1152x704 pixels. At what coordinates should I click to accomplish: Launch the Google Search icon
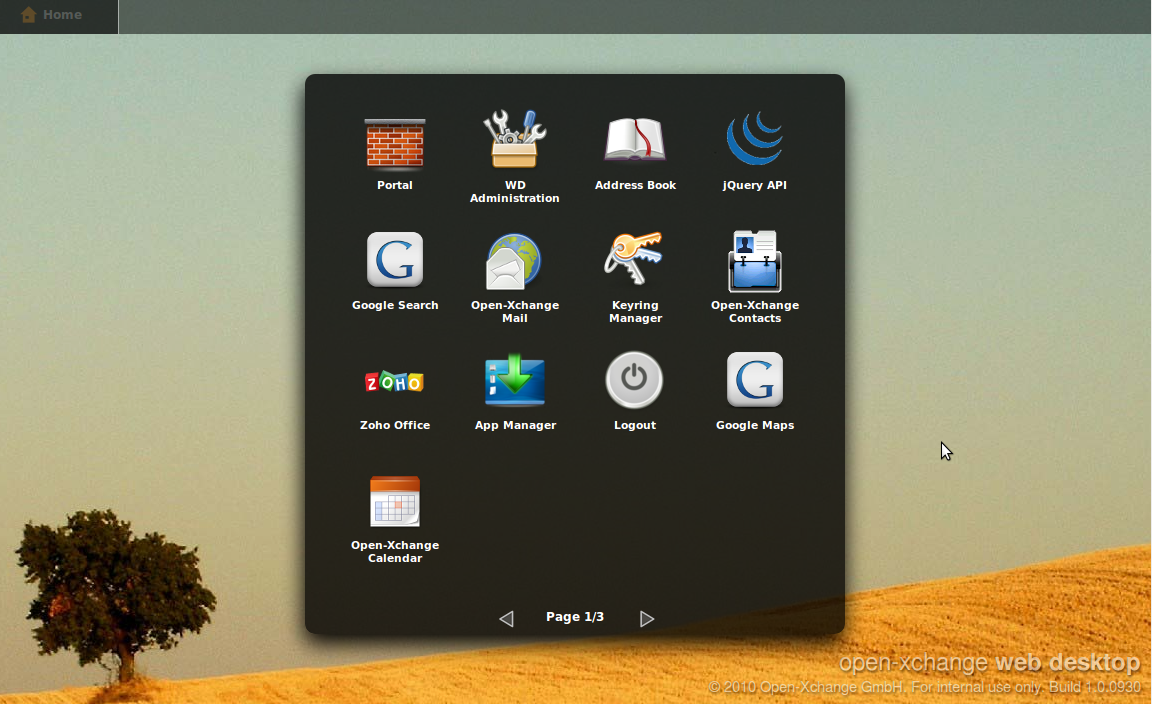[395, 259]
